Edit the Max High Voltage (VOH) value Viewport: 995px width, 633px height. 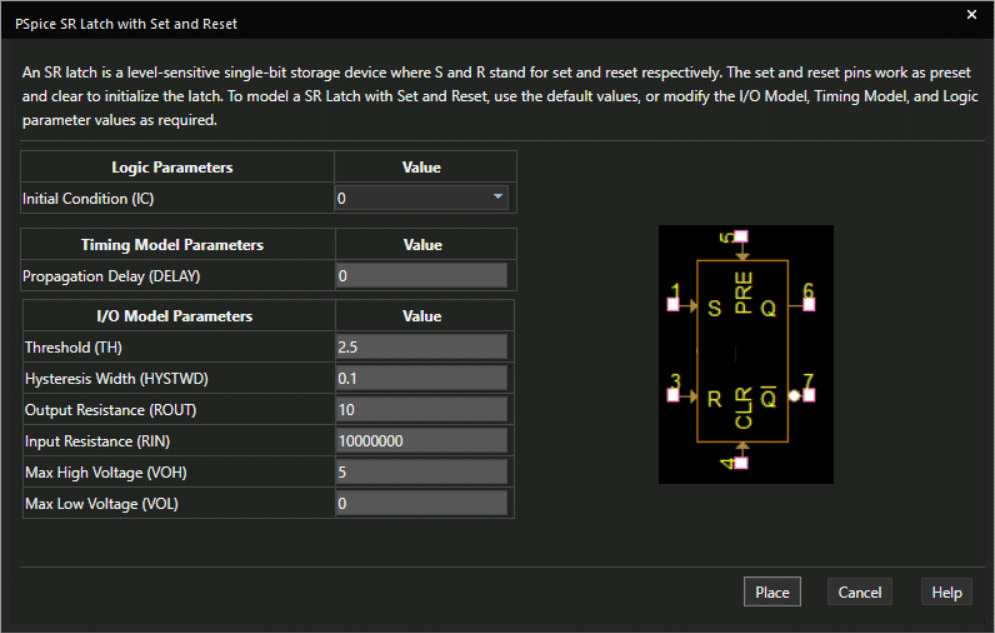pyautogui.click(x=422, y=471)
